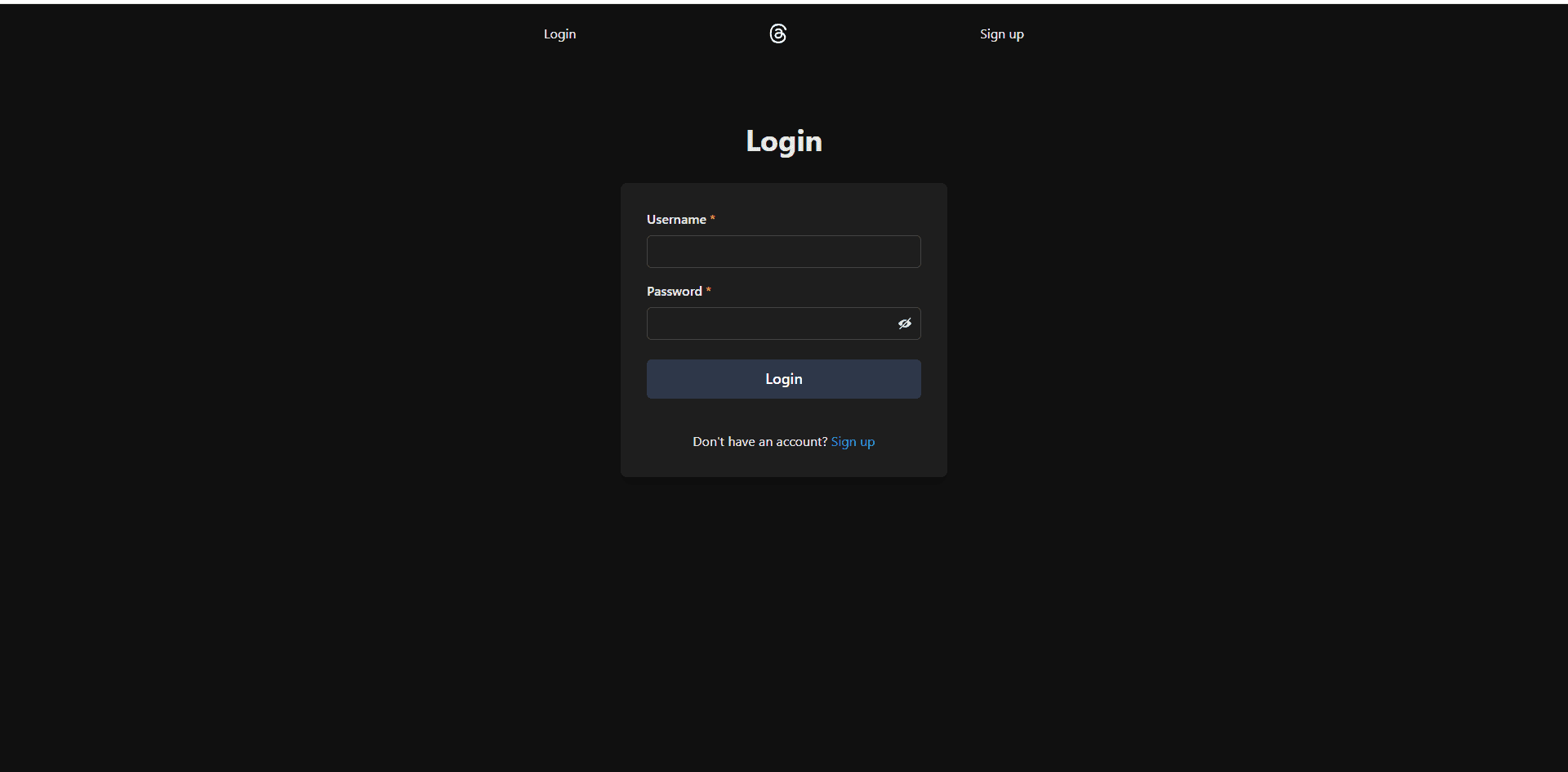Click the 'Don't have an account?' text

pyautogui.click(x=759, y=441)
